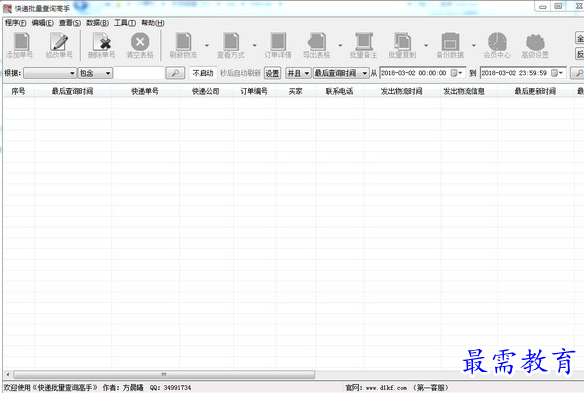Click the 修改单号 pencil edit icon

(59, 42)
